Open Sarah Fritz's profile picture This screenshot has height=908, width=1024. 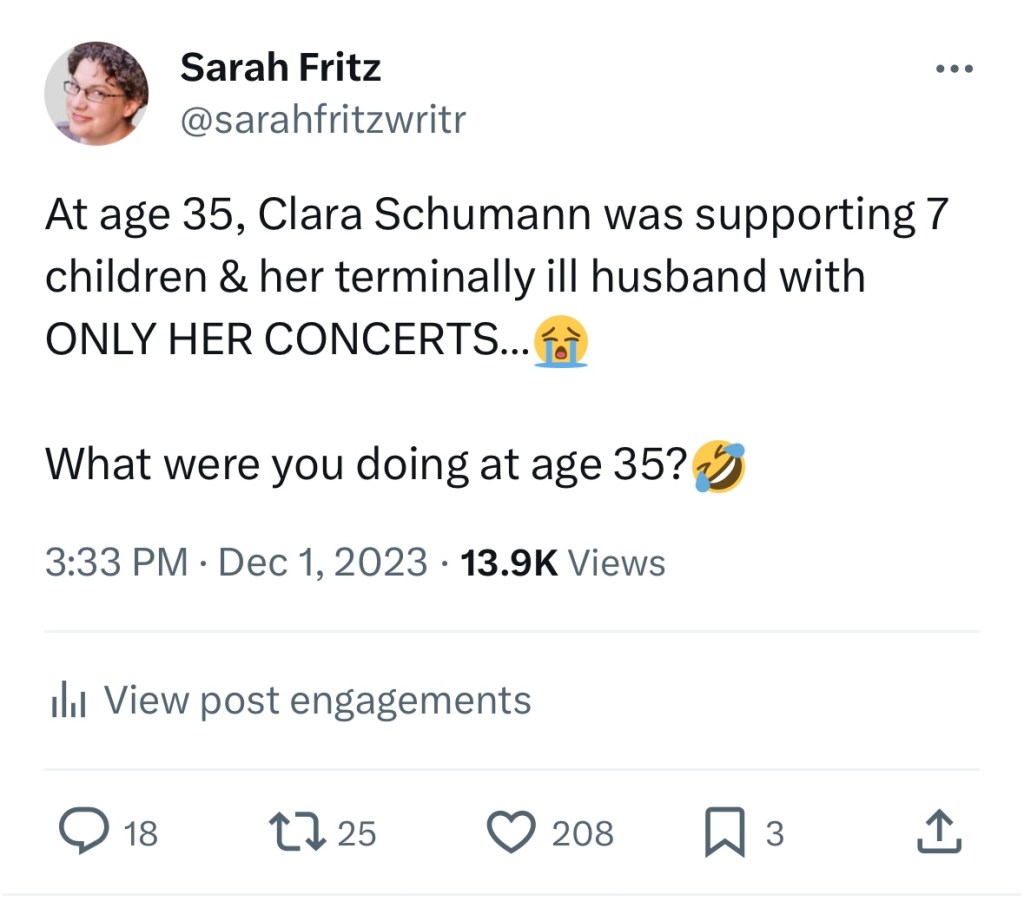coord(97,94)
